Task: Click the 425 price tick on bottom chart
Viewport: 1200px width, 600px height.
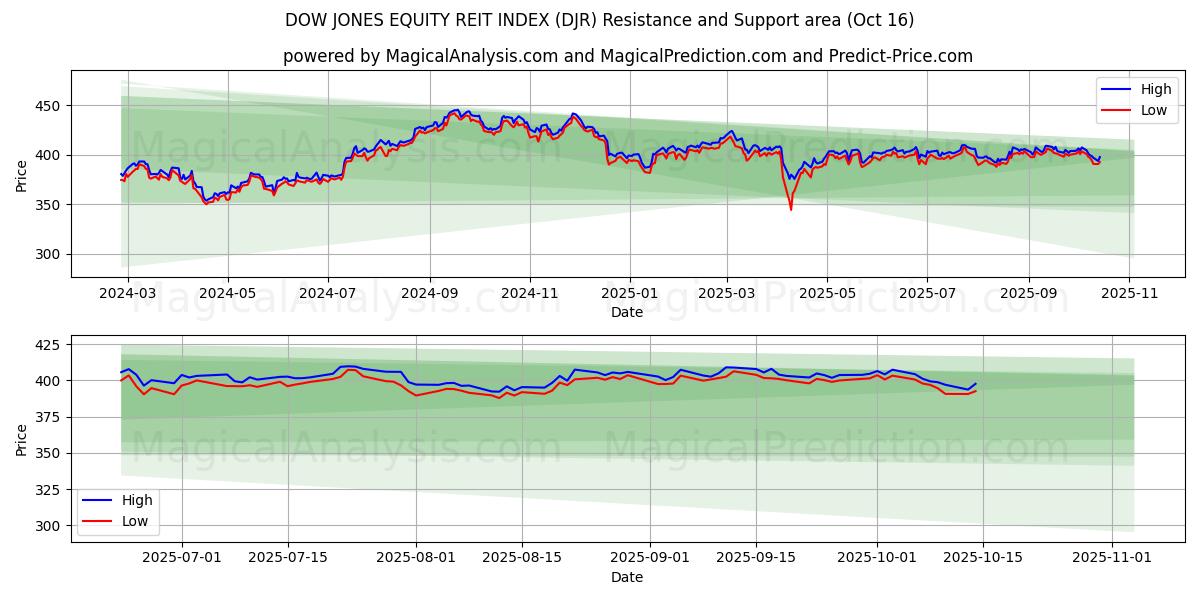Action: coord(46,345)
